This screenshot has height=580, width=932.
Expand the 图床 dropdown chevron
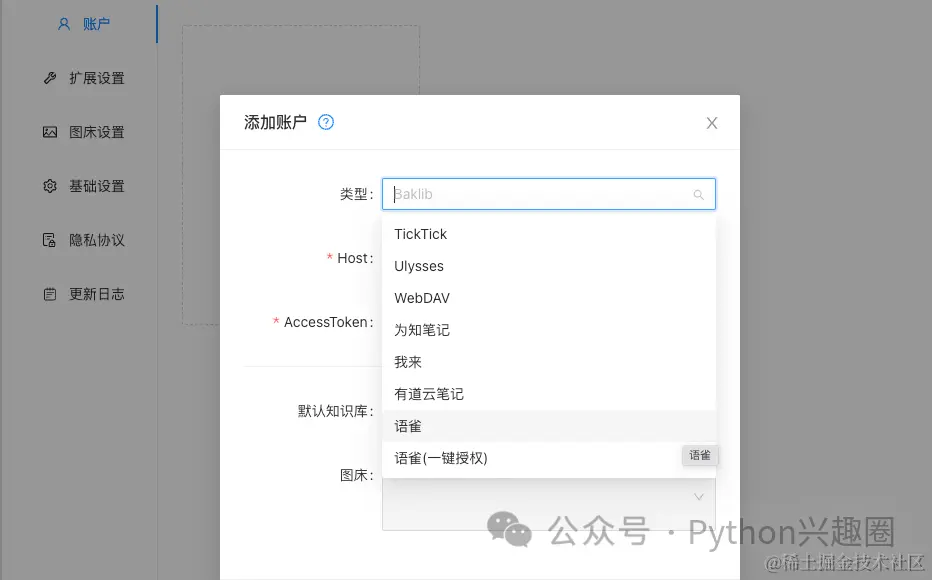pos(699,495)
